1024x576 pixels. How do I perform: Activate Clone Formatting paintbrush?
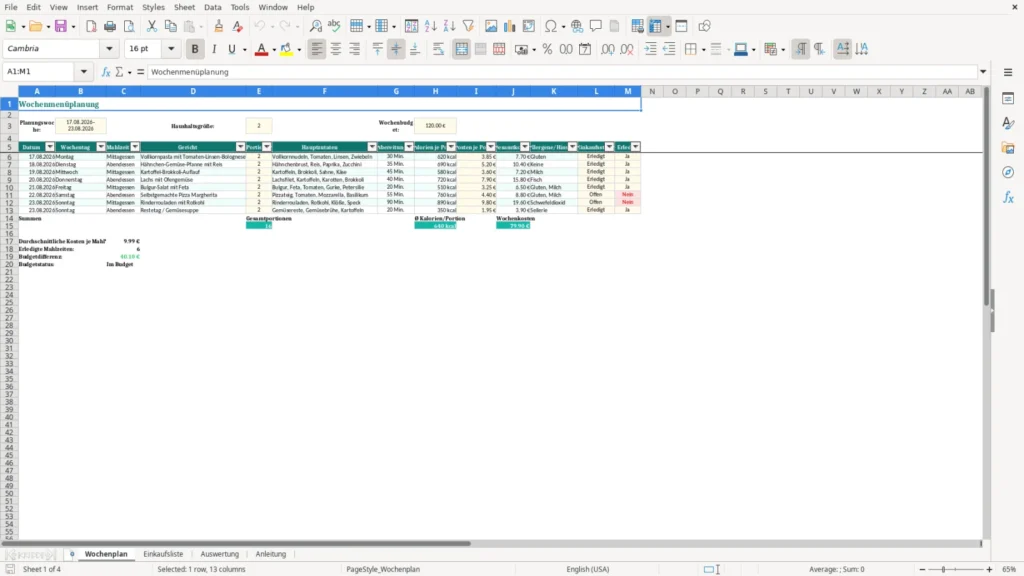click(x=219, y=26)
